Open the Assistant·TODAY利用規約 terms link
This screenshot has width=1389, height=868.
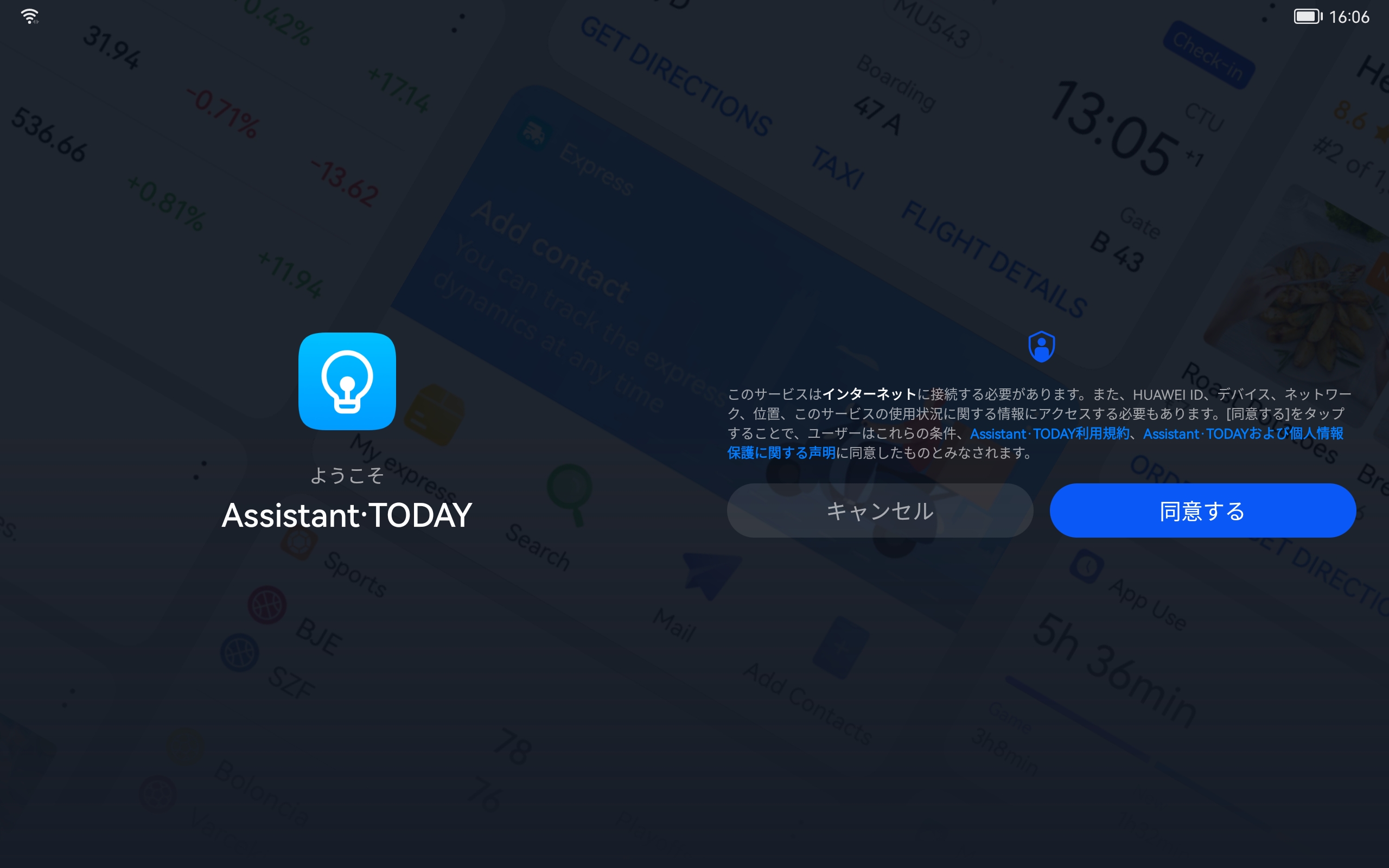[1050, 433]
